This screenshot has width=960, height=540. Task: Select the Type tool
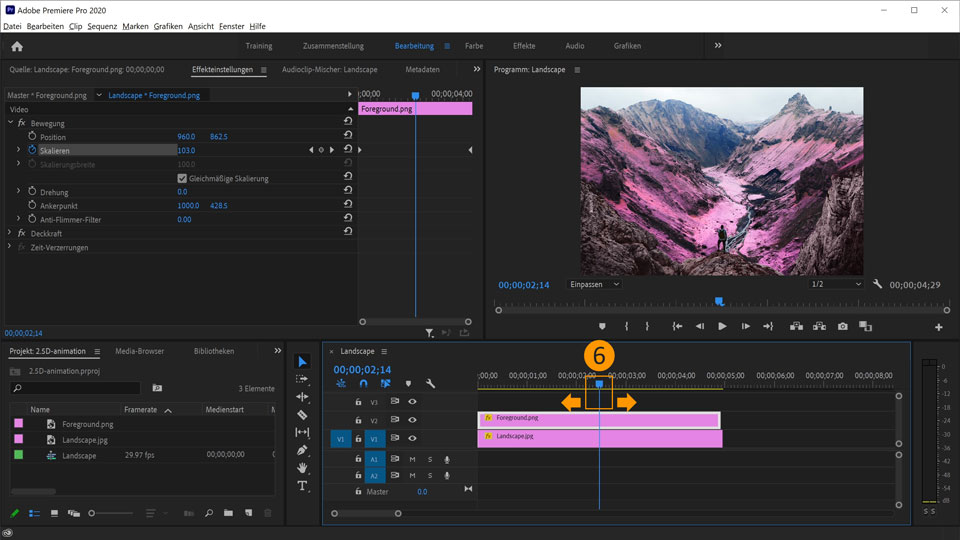303,486
